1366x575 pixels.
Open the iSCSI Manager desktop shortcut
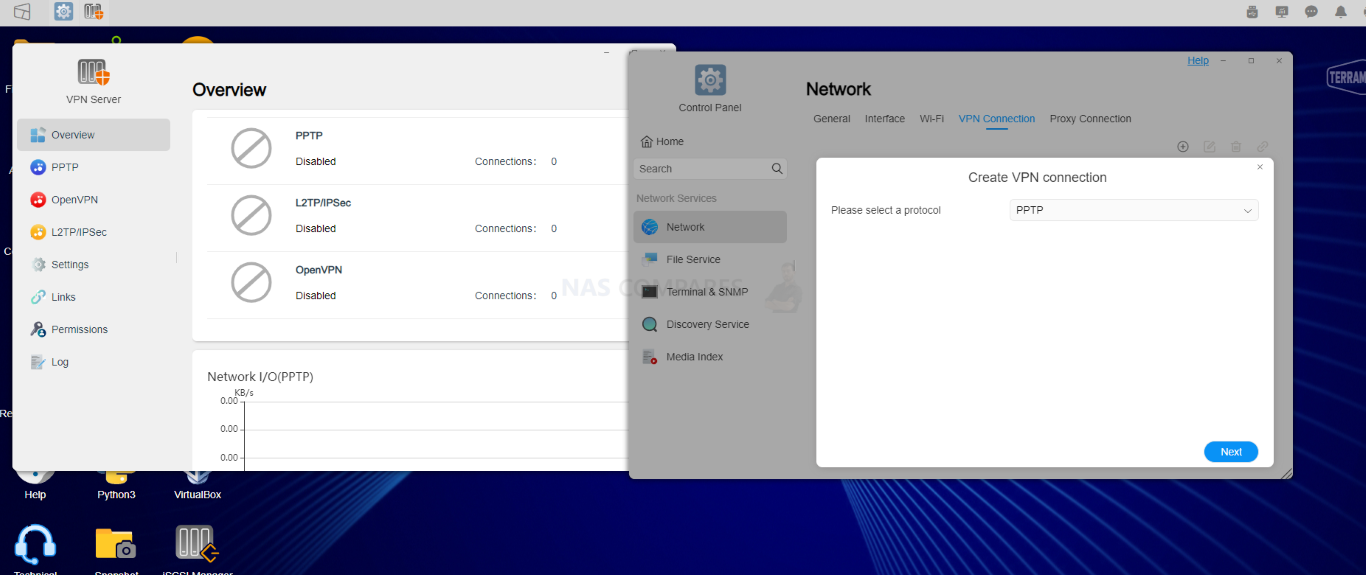point(197,549)
